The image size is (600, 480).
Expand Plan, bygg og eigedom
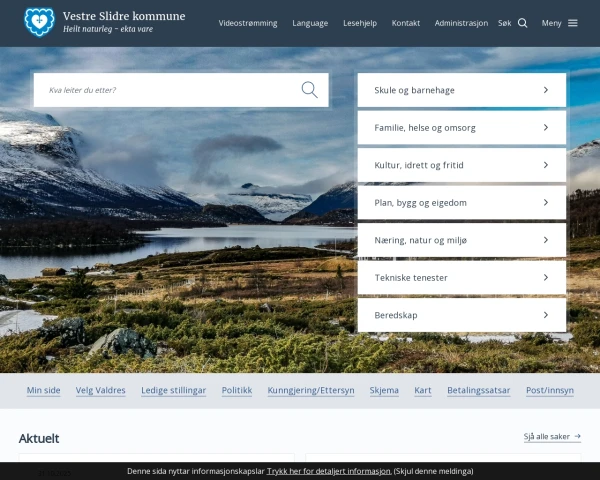coord(461,203)
